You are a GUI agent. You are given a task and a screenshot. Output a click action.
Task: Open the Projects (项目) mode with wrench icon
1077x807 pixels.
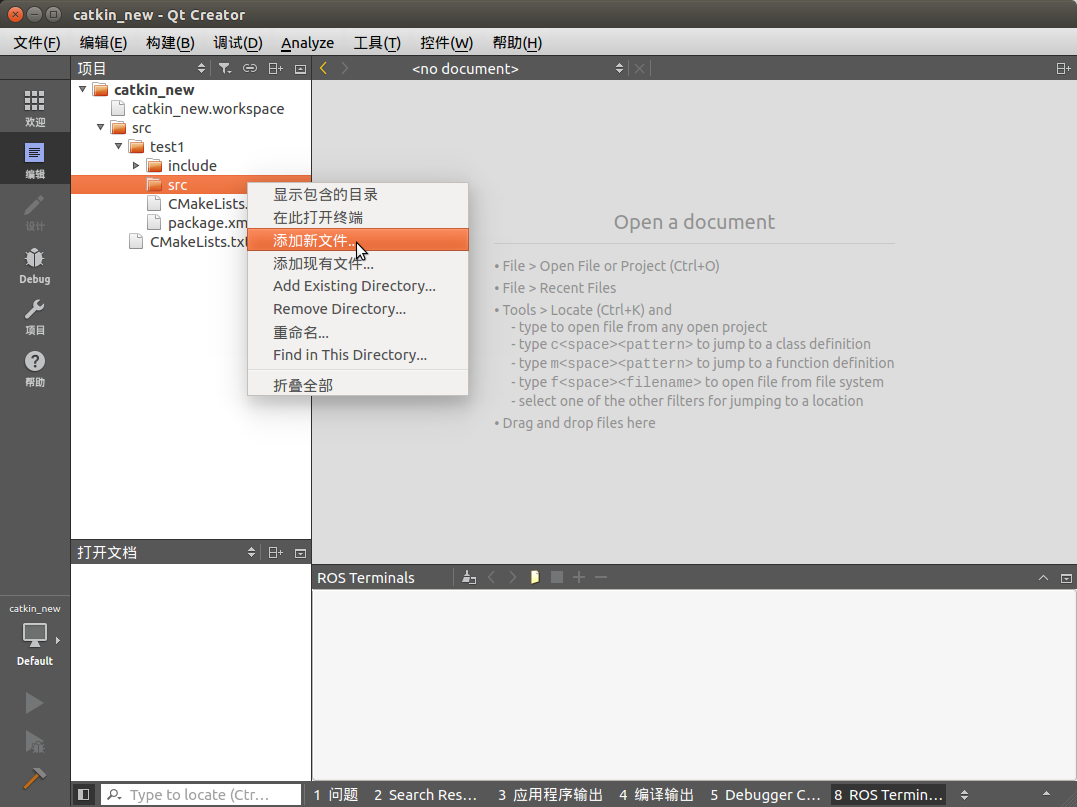tap(34, 317)
